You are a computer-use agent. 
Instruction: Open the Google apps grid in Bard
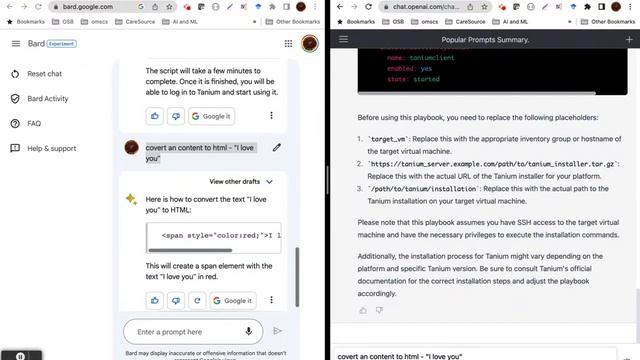click(288, 44)
